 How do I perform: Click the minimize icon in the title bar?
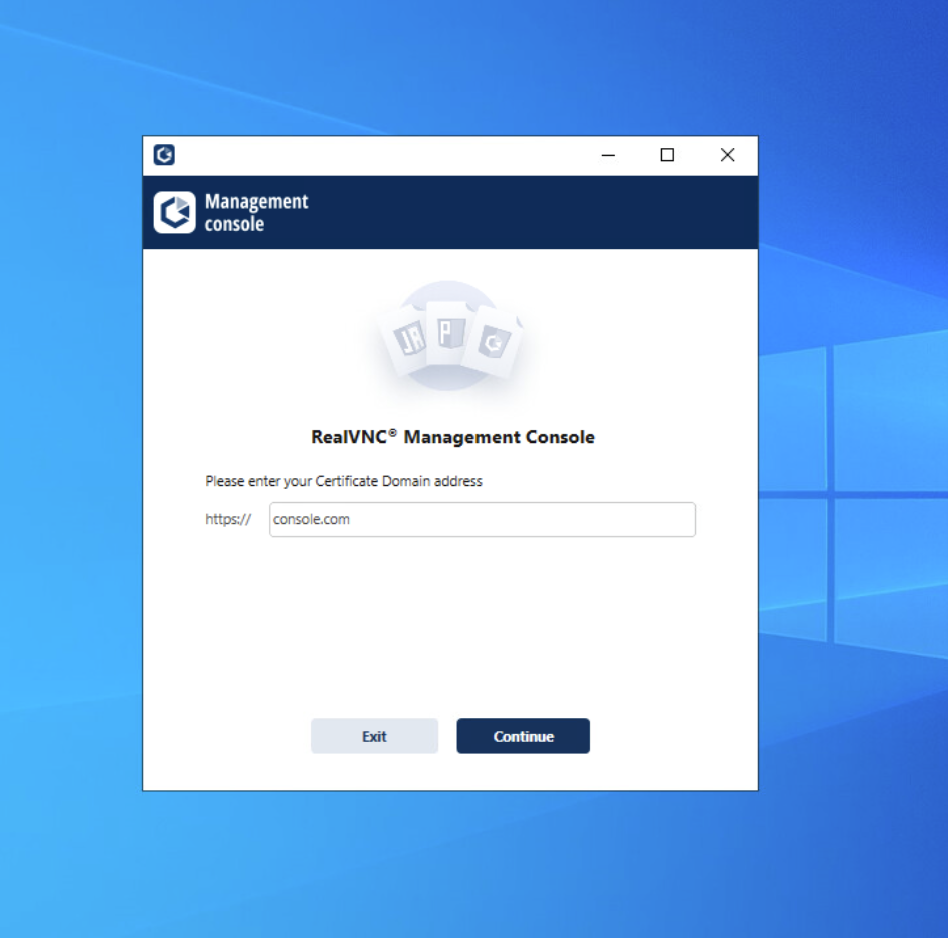[x=607, y=155]
